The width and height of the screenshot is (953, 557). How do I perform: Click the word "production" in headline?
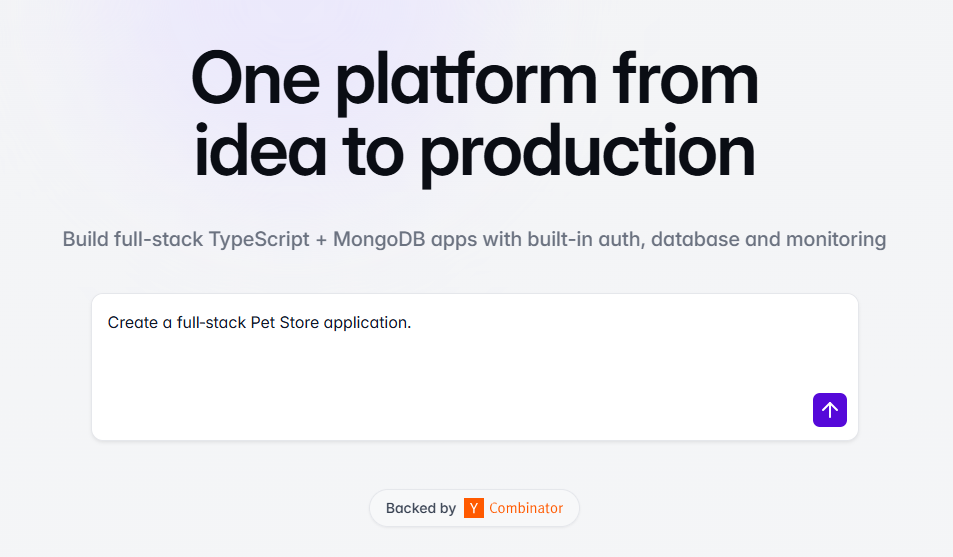click(x=587, y=152)
